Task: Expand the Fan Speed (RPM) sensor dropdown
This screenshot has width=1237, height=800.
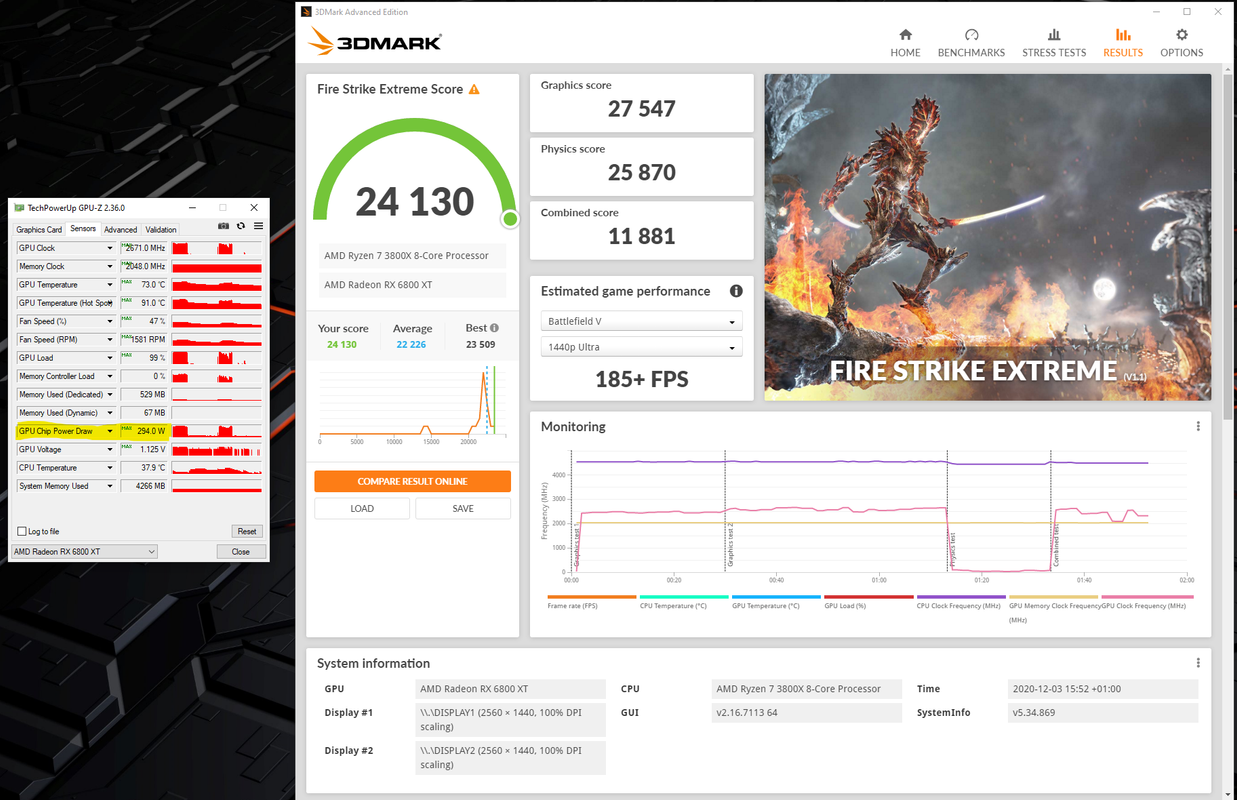Action: [110, 339]
